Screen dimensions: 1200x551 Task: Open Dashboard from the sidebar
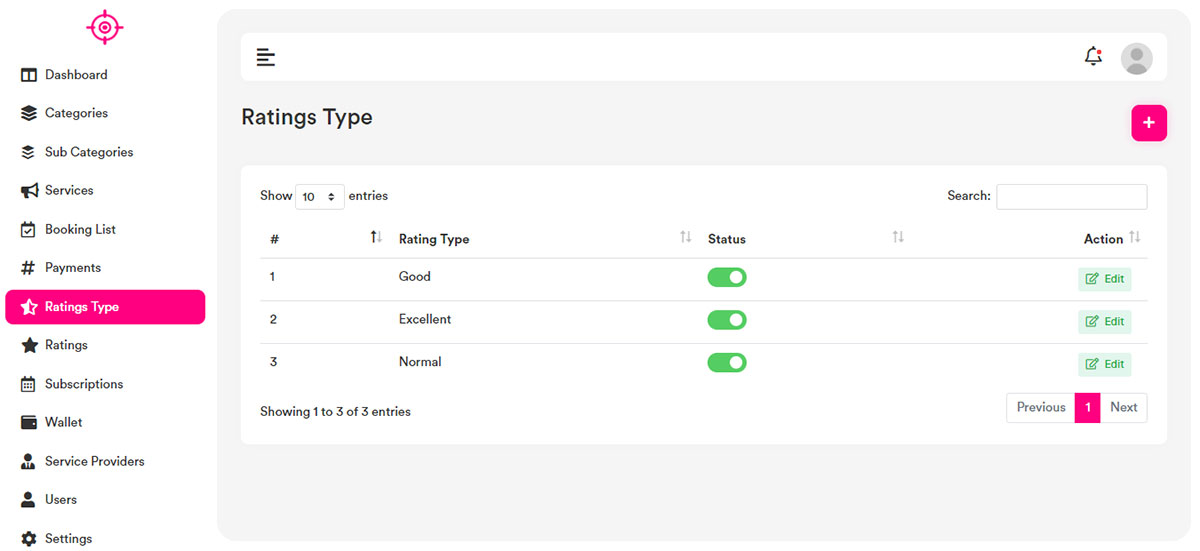pos(75,75)
